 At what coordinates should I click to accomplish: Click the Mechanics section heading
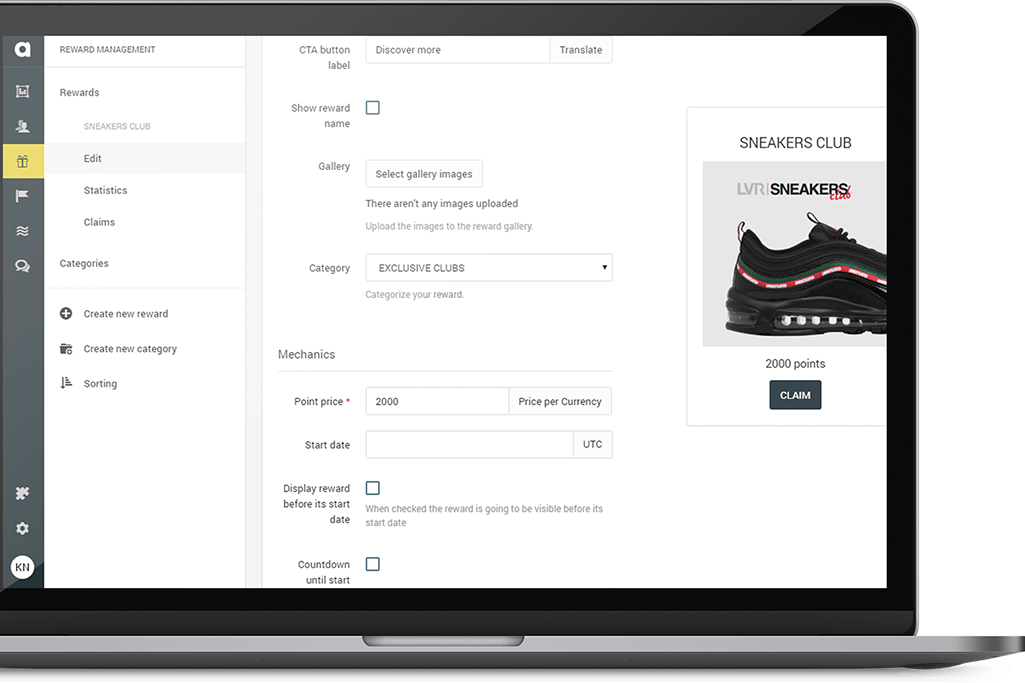(306, 354)
